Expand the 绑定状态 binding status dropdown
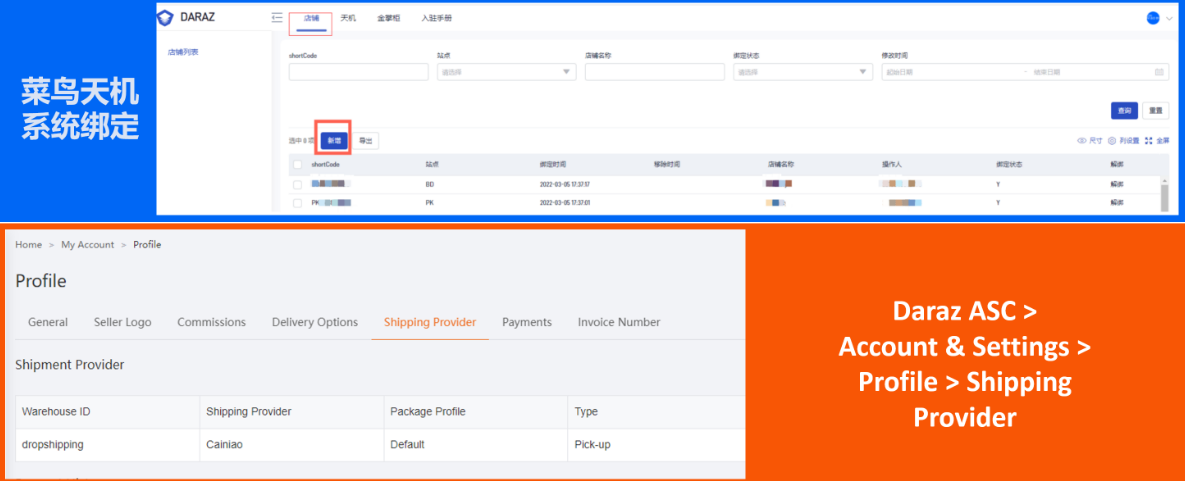Screen dimensions: 1185x481 [x=864, y=72]
